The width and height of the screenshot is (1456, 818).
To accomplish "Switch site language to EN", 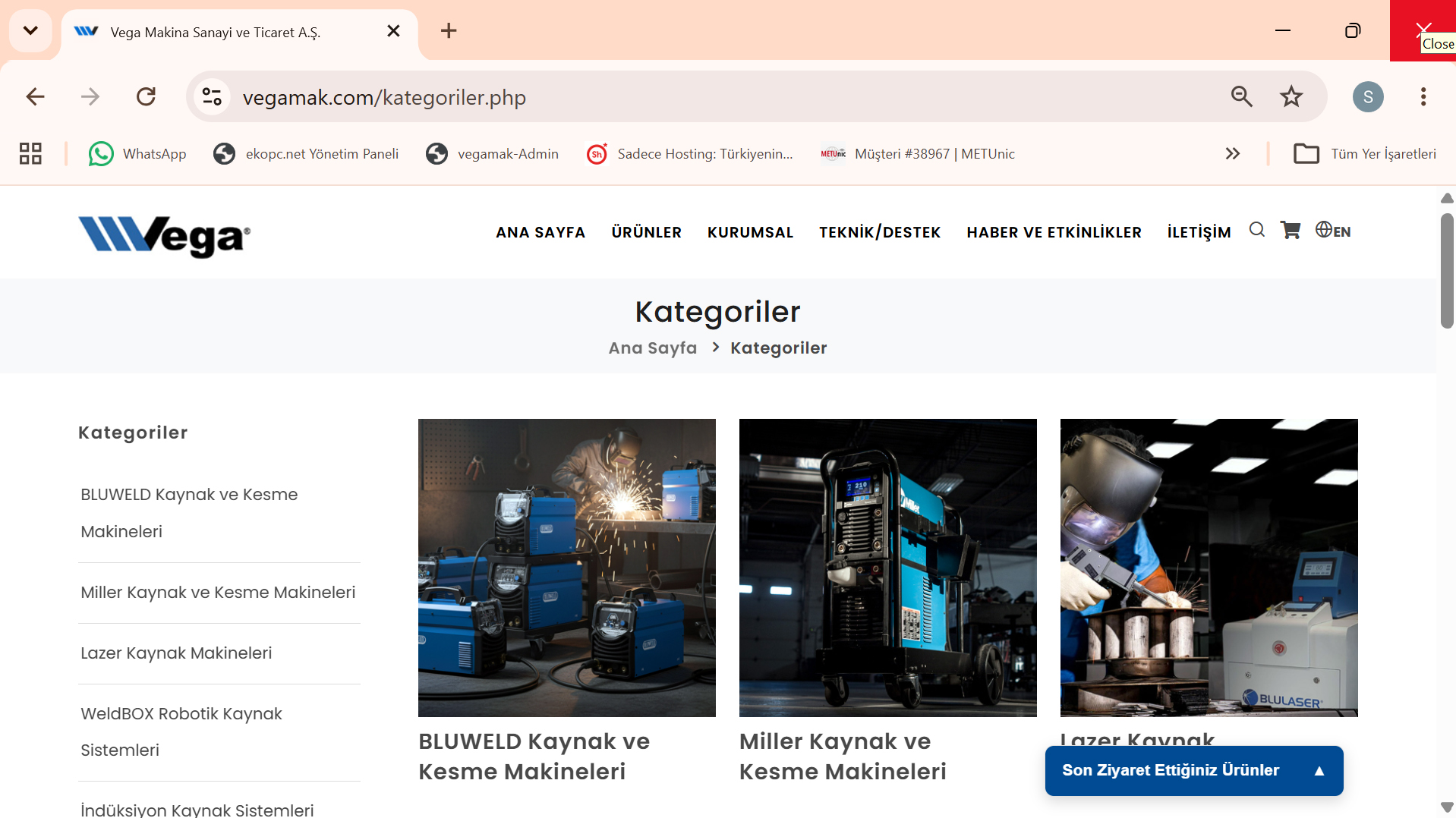I will pos(1333,230).
